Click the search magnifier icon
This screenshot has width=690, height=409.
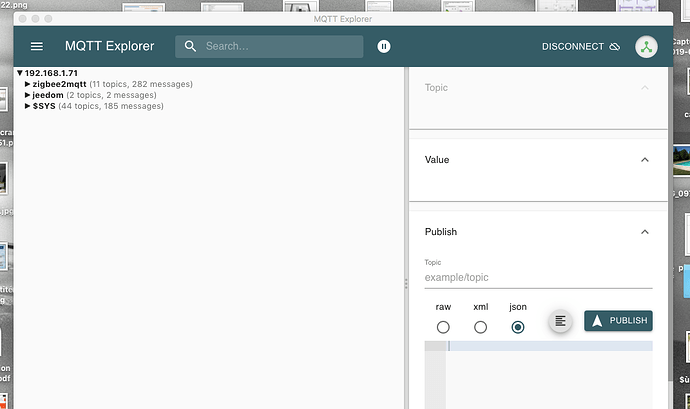pos(190,46)
